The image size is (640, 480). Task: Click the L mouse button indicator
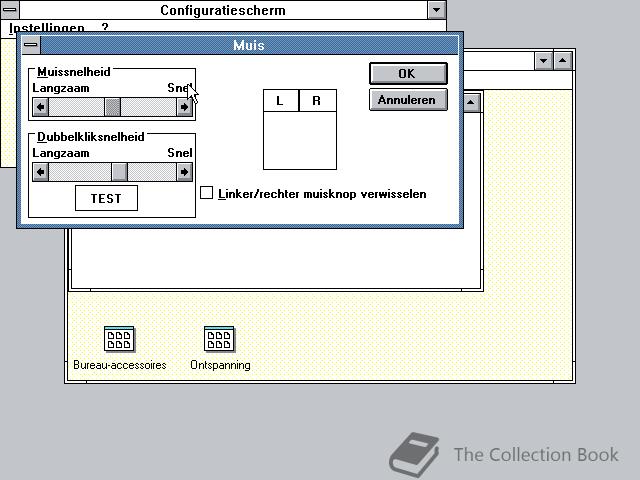(x=281, y=100)
